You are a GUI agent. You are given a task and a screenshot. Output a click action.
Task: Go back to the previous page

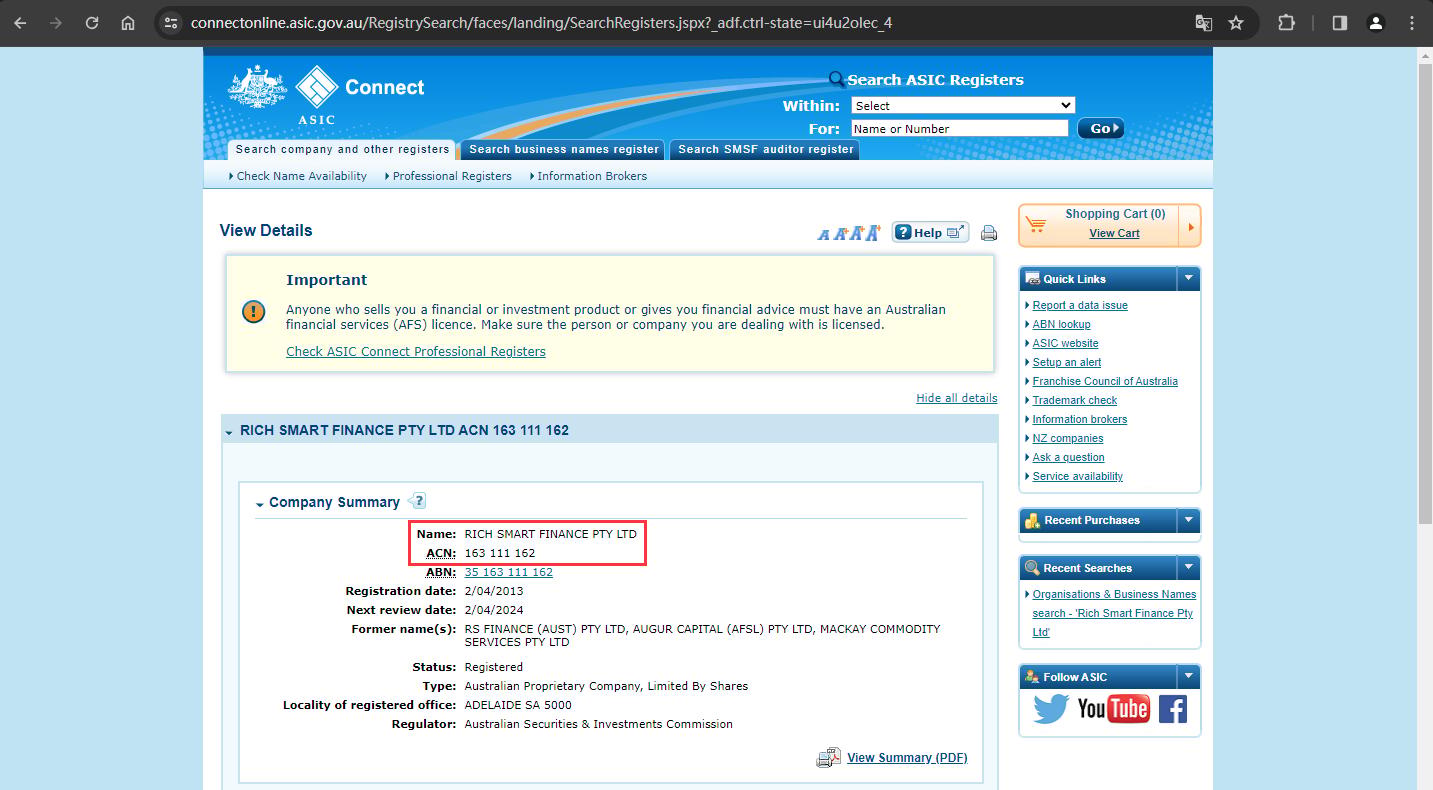[x=20, y=22]
